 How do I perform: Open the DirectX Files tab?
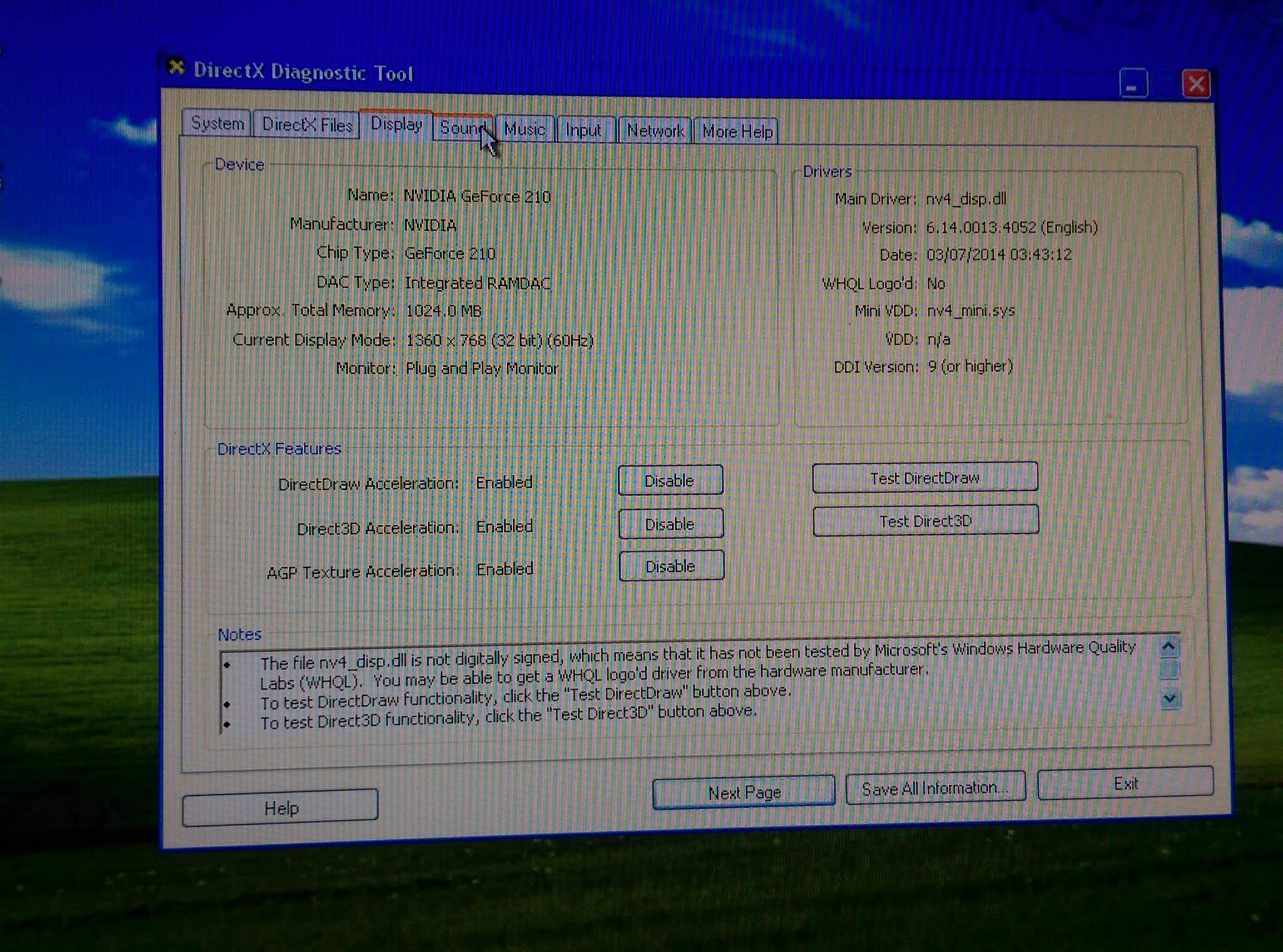coord(307,125)
